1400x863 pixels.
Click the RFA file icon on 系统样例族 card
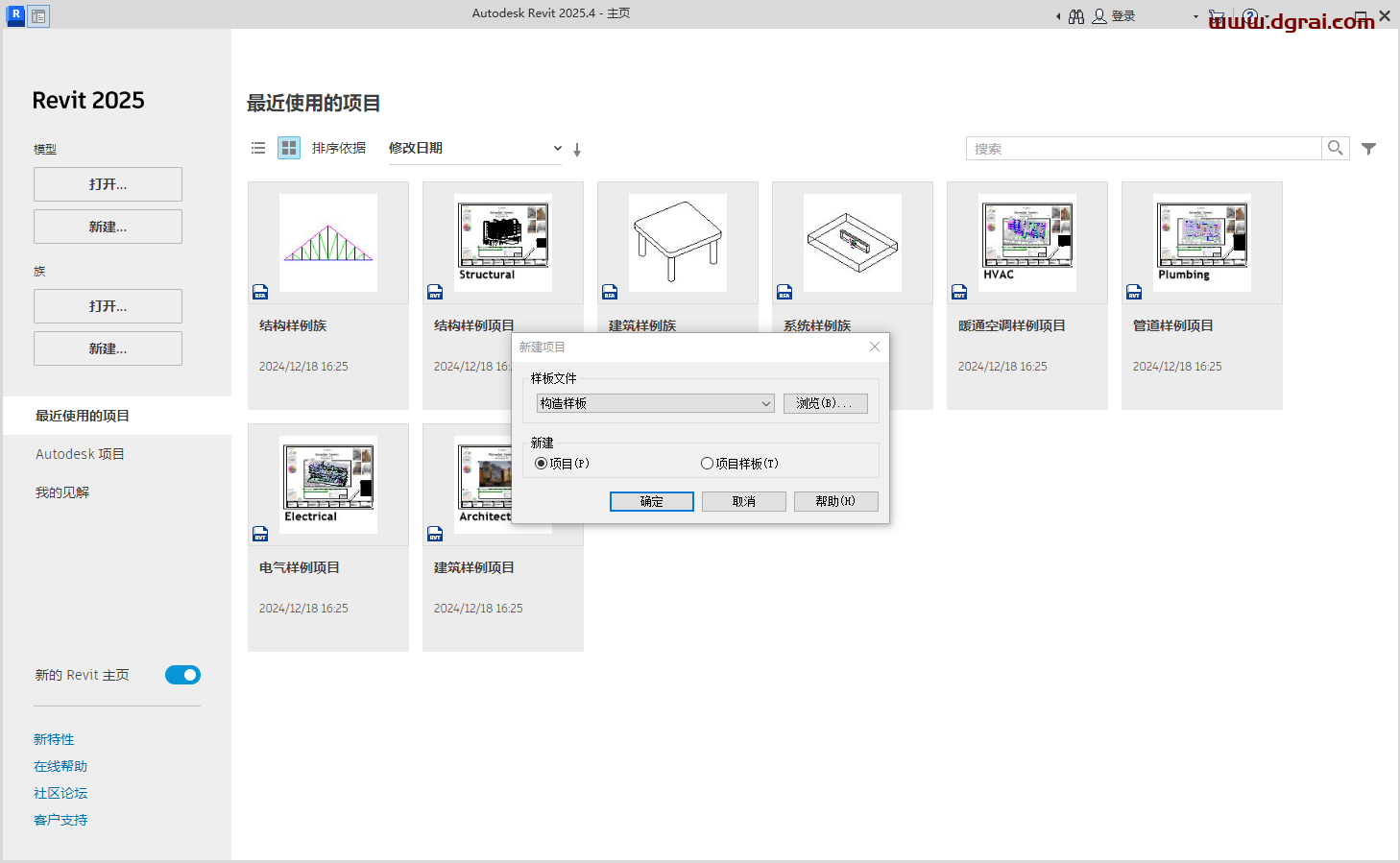784,292
